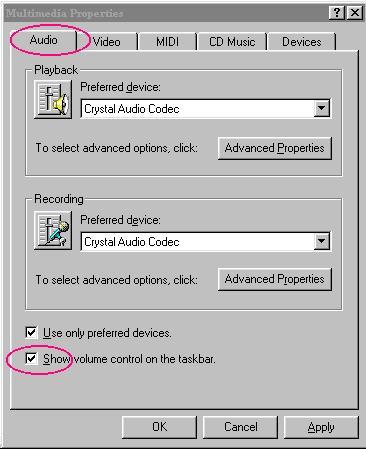This screenshot has width=366, height=449.
Task: Select the Playback Crystal Audio Codec field
Action: [x=206, y=108]
